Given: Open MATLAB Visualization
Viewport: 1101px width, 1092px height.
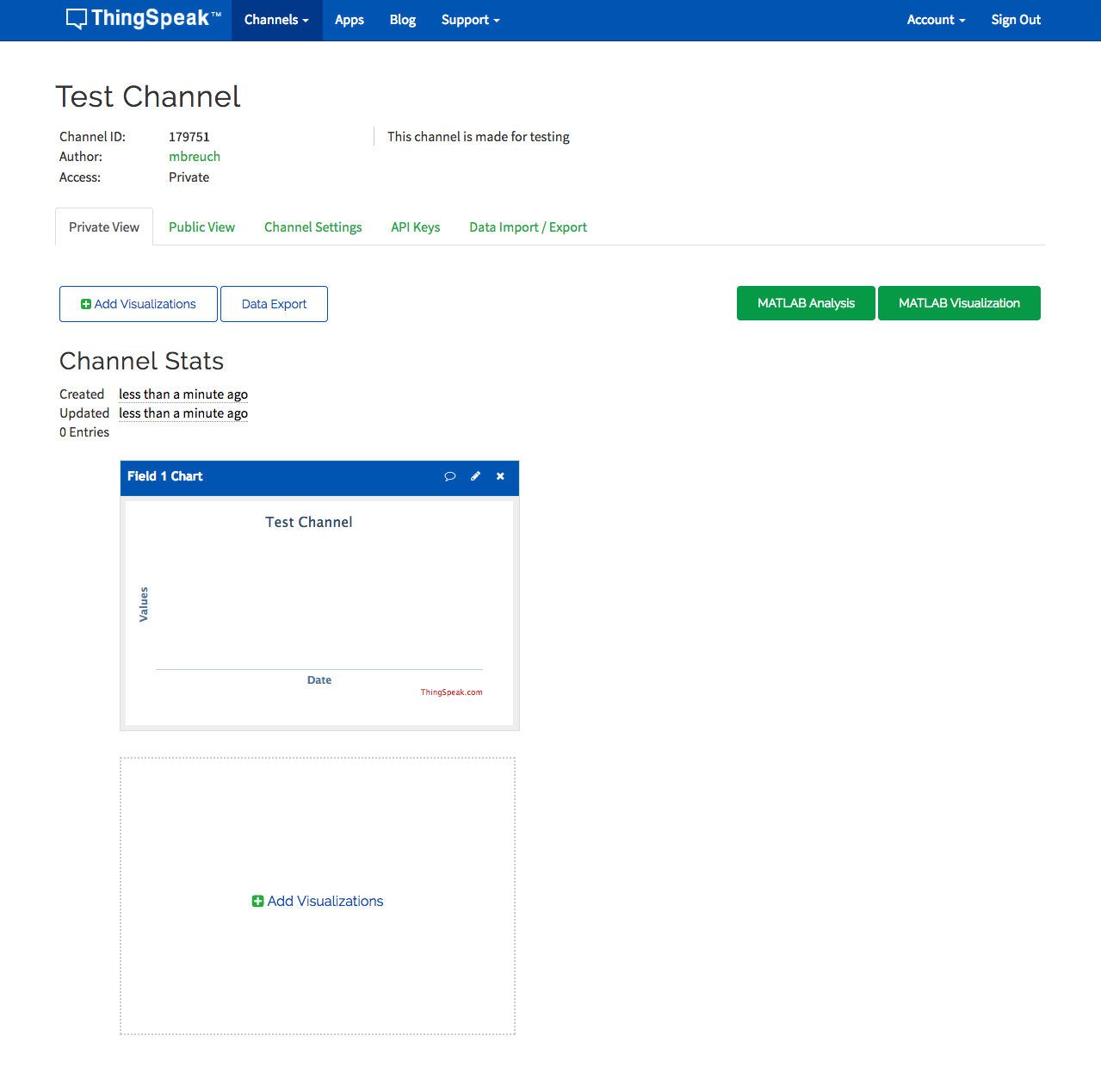Looking at the screenshot, I should coord(959,303).
